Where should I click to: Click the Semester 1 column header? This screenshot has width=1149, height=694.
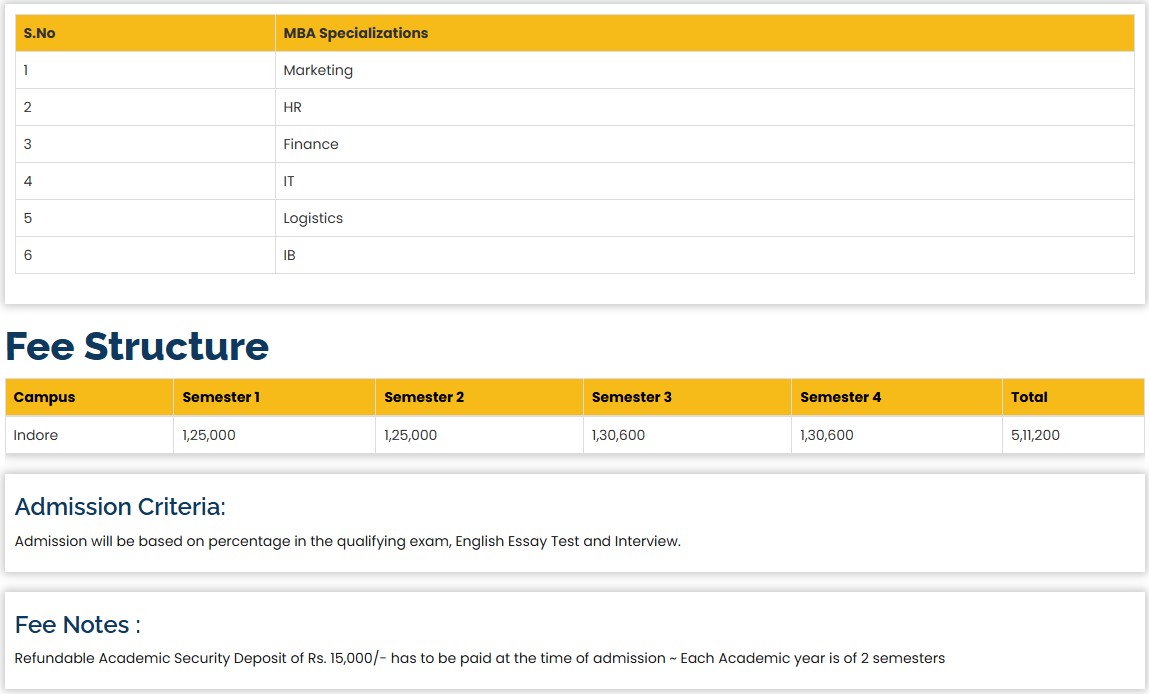[221, 397]
